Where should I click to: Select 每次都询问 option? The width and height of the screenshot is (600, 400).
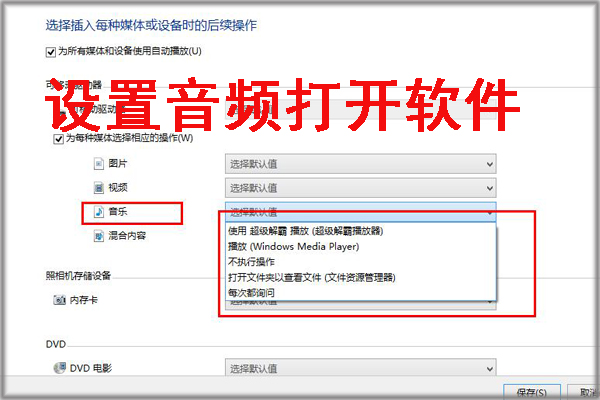(x=361, y=293)
